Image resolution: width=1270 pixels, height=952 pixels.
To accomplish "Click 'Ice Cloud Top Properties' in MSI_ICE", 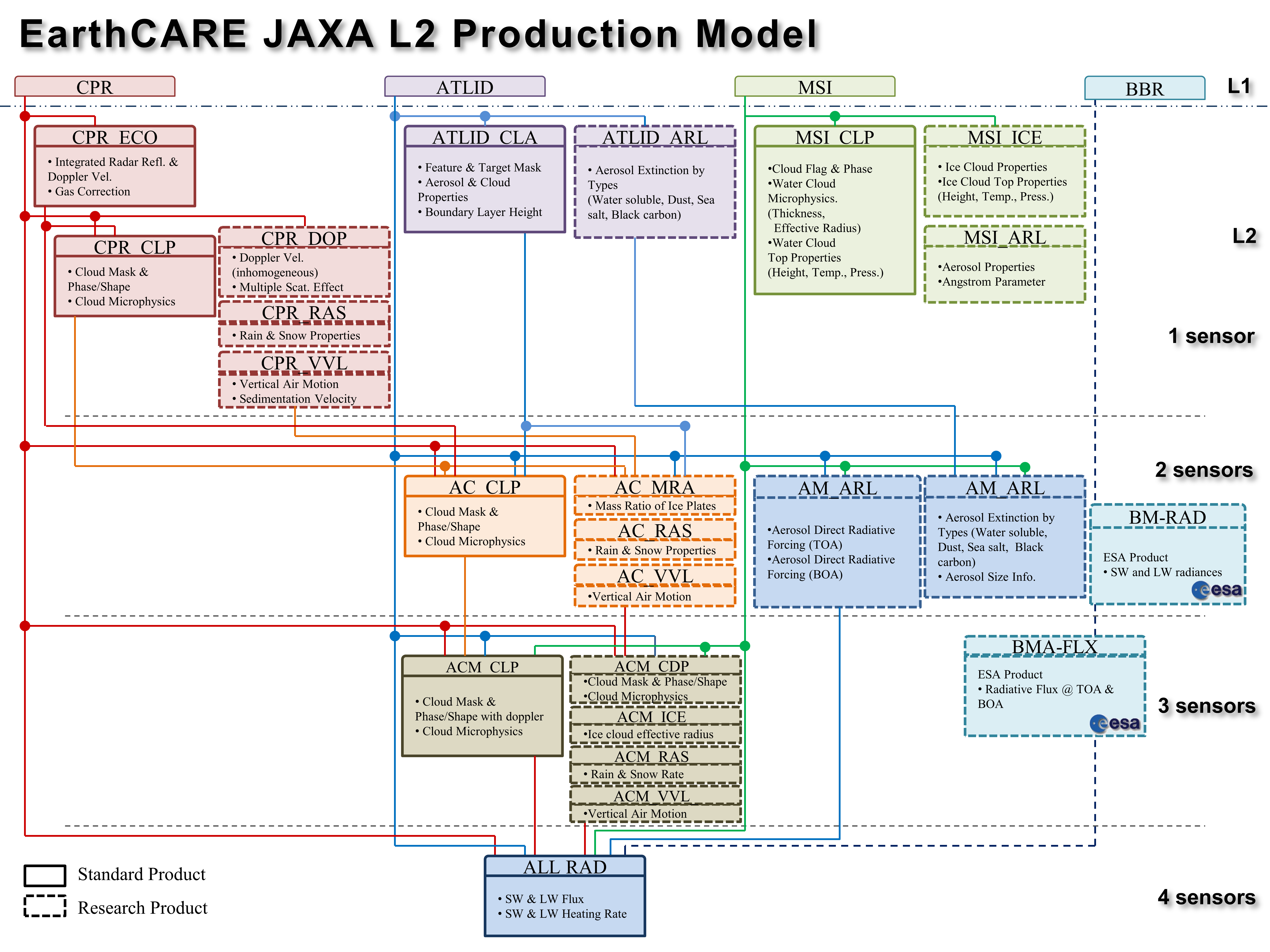I will pos(1003,181).
